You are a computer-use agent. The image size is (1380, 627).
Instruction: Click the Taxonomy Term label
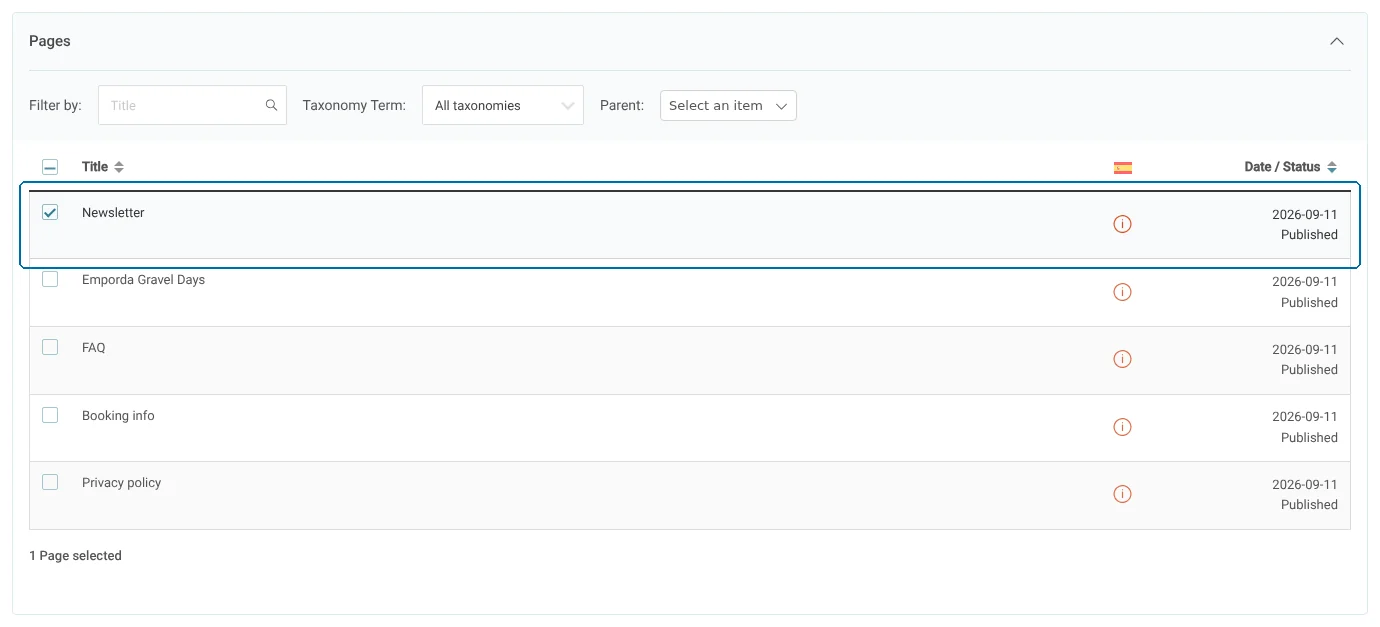click(354, 105)
